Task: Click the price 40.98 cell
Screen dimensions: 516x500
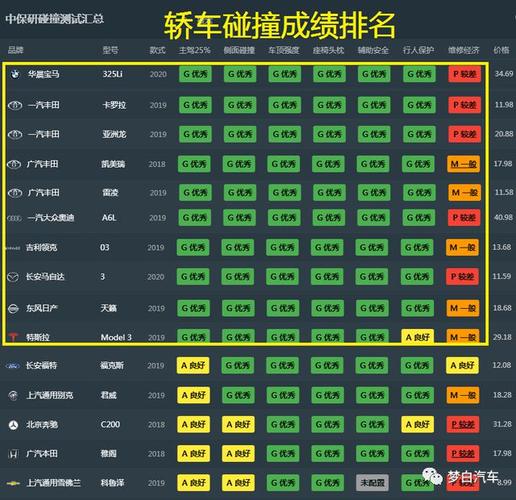Action: pyautogui.click(x=503, y=218)
